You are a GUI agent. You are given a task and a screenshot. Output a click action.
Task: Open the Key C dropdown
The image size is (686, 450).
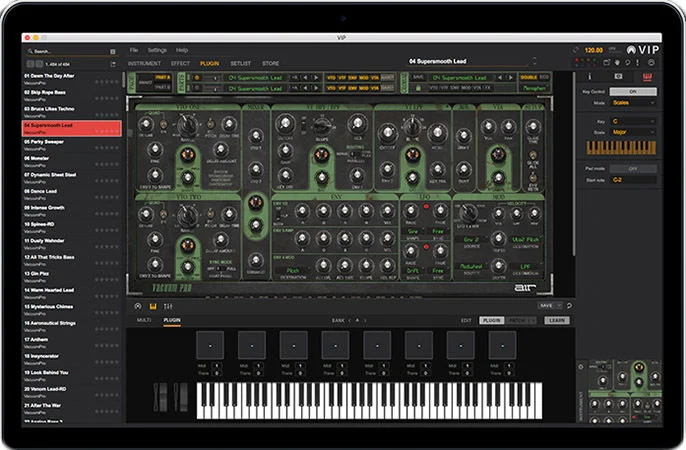tap(633, 121)
